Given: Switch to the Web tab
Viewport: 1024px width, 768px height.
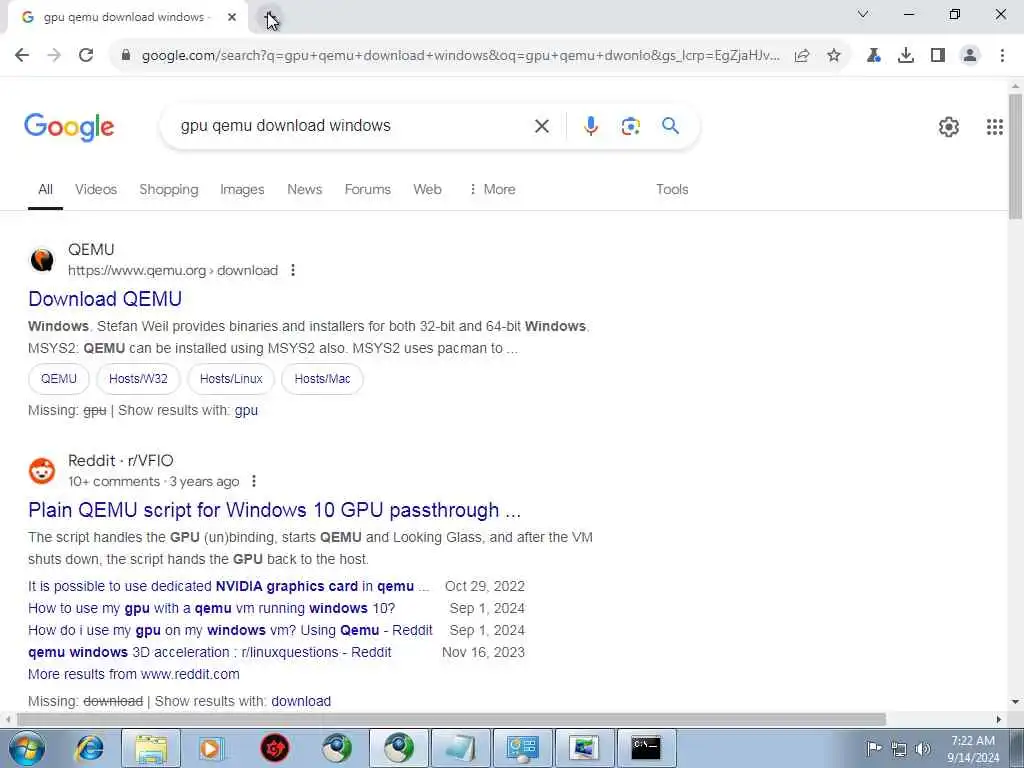Looking at the screenshot, I should [427, 189].
